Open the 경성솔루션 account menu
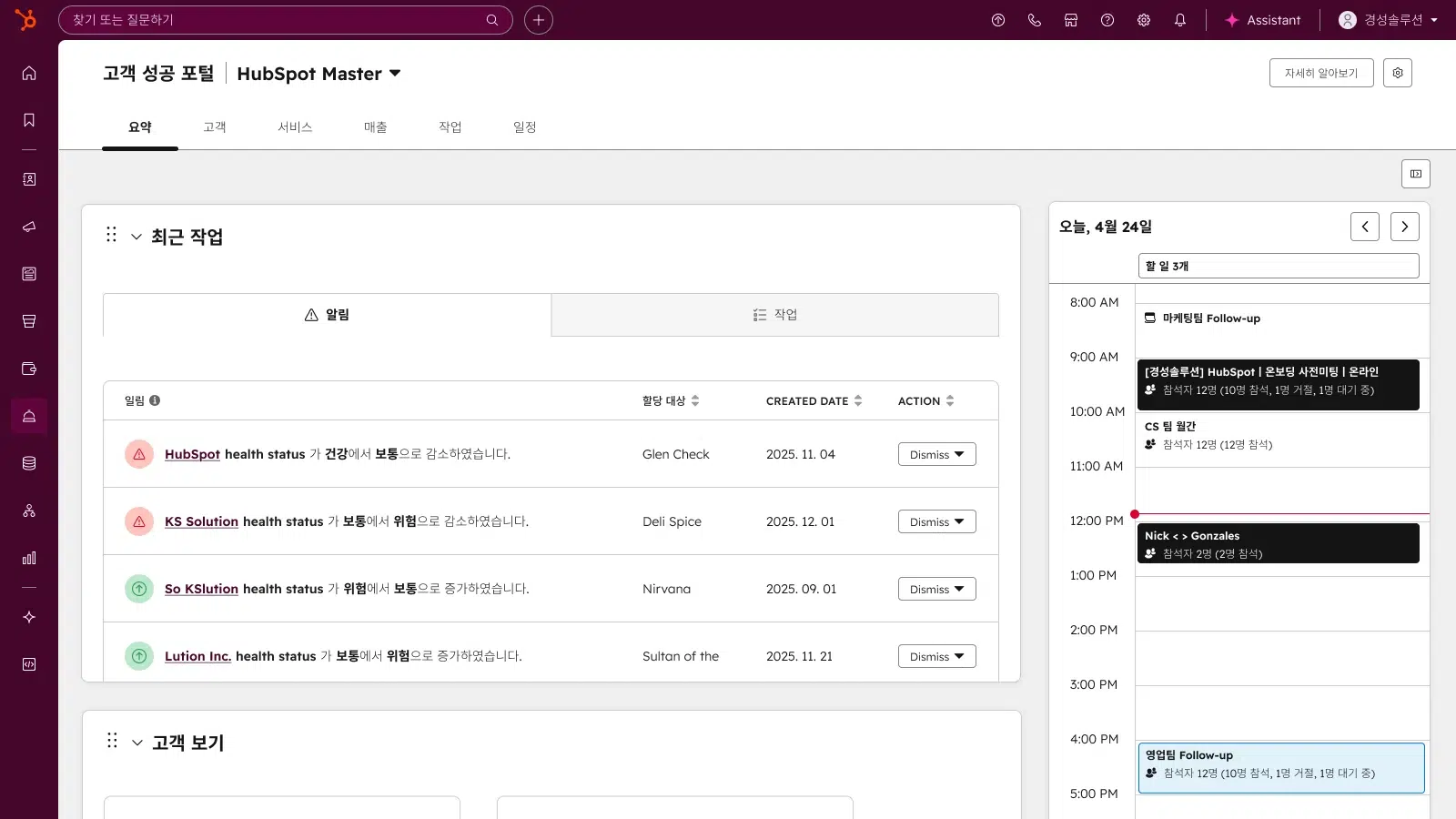 [1388, 20]
